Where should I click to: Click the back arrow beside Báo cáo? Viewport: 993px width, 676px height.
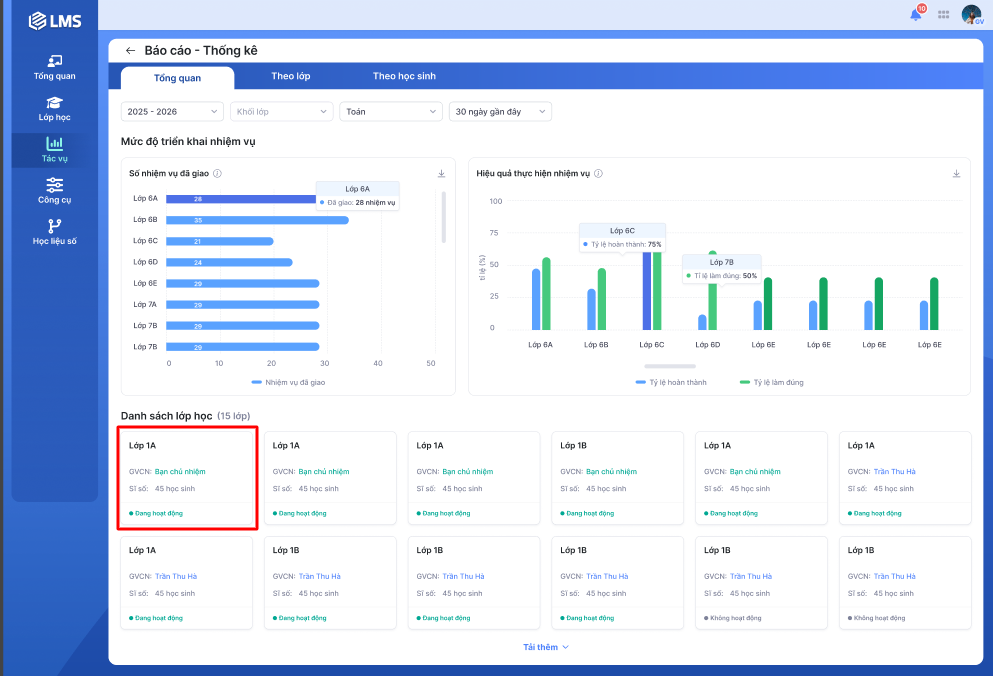(130, 50)
